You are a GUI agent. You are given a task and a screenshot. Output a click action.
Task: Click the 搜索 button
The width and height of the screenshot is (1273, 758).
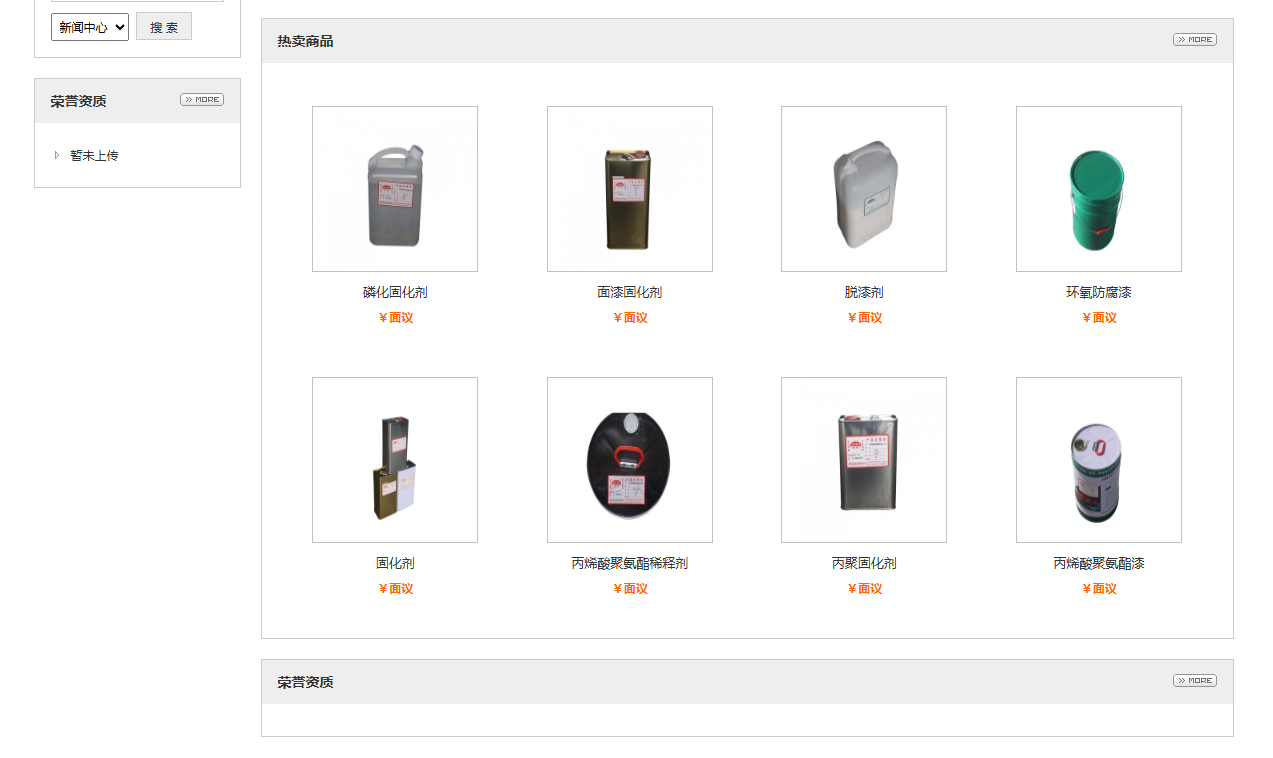(164, 27)
